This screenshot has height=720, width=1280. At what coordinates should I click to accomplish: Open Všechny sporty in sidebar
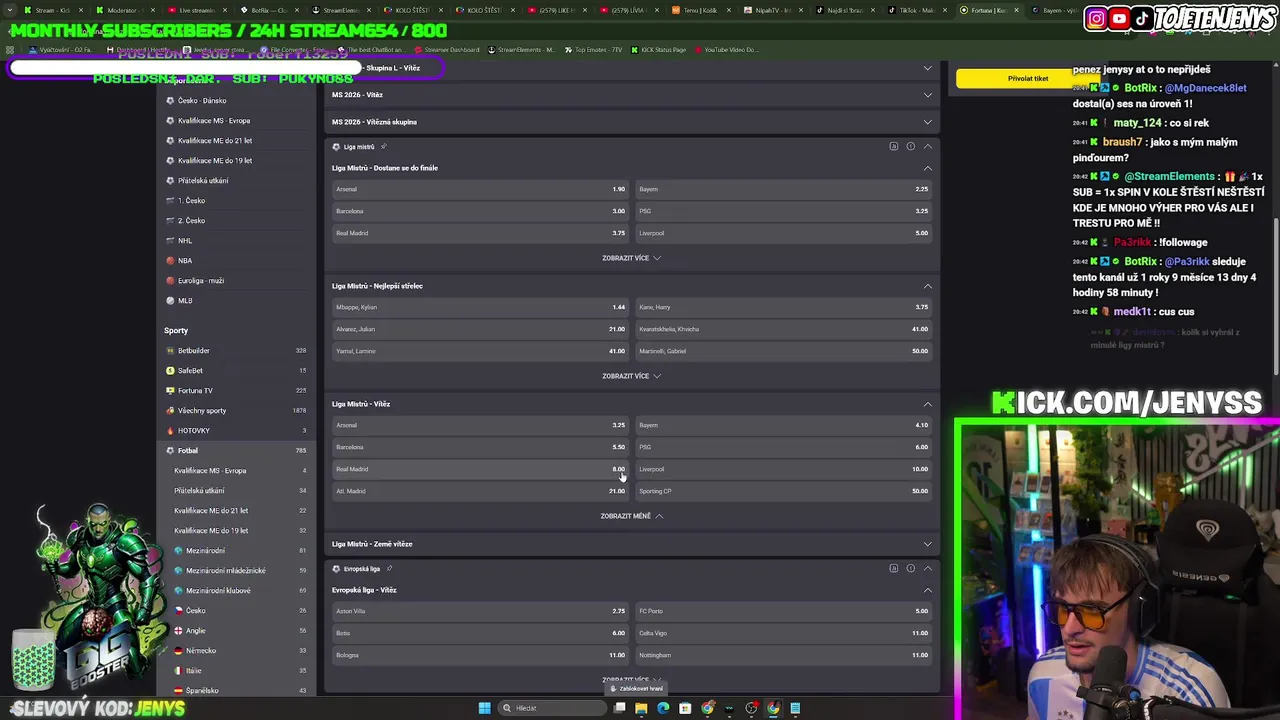pos(236,411)
